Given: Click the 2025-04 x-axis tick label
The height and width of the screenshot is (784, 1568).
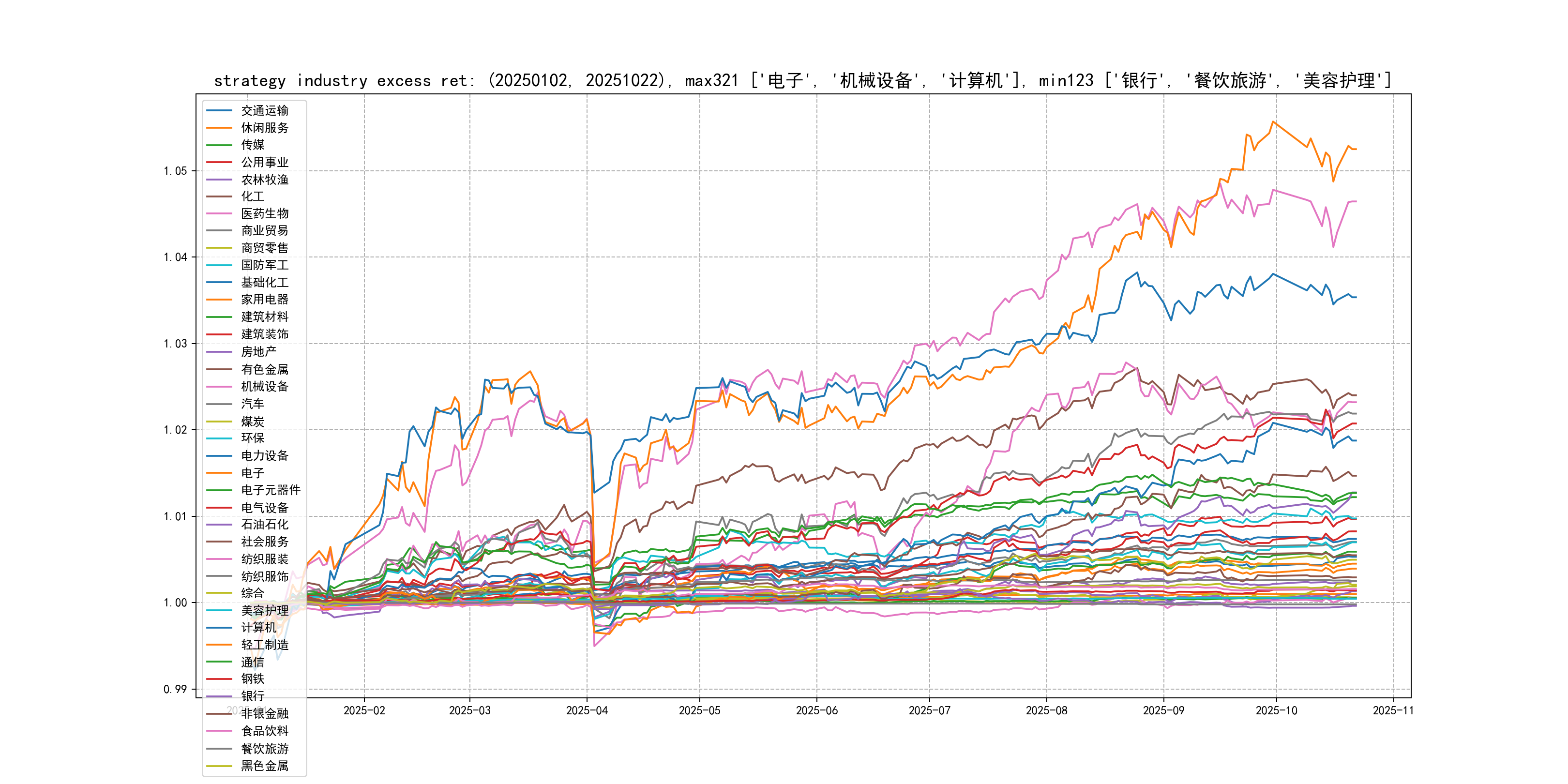Looking at the screenshot, I should [587, 710].
